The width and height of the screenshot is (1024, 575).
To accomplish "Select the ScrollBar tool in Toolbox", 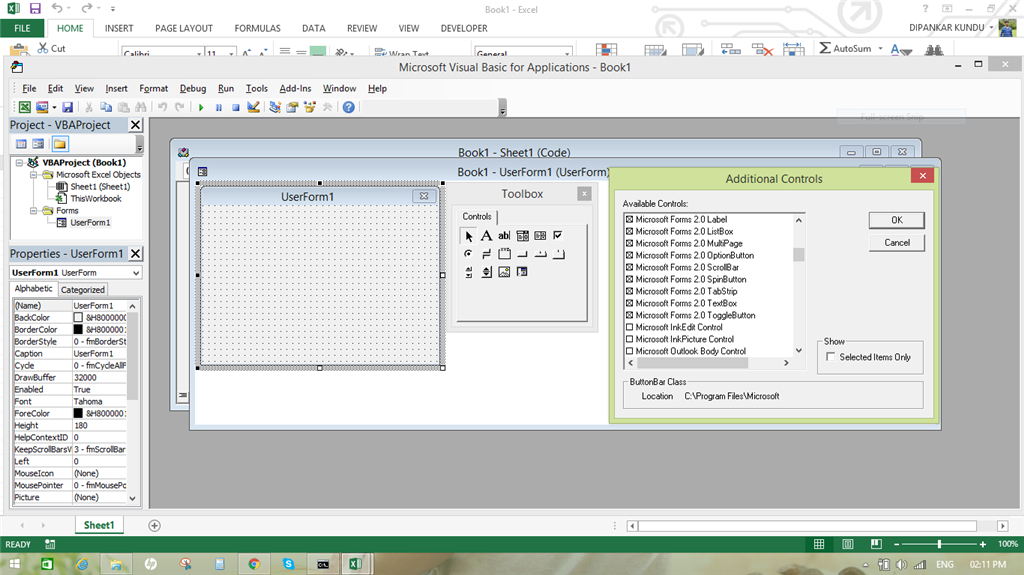I will (x=468, y=272).
